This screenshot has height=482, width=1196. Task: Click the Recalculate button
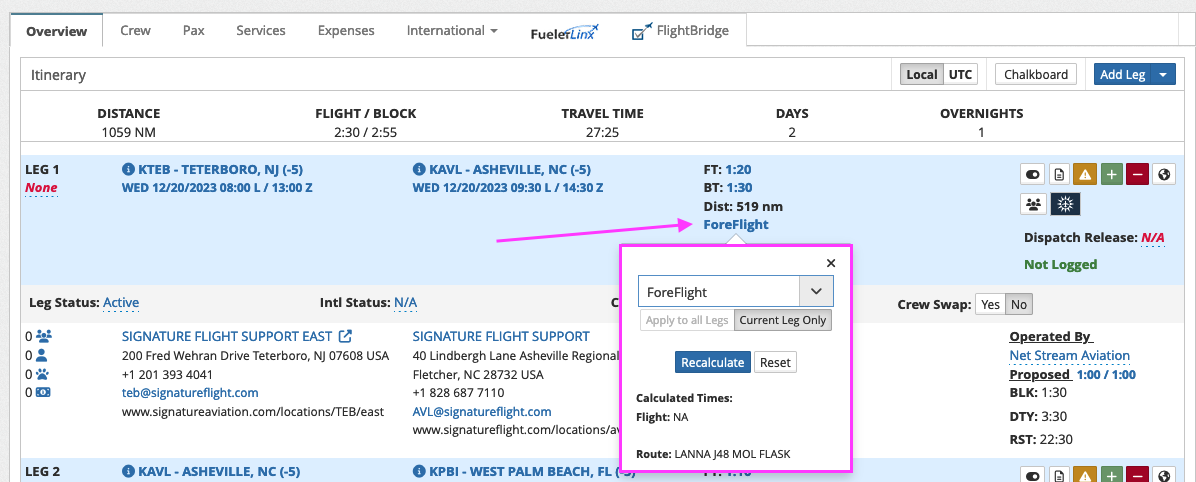click(x=713, y=362)
